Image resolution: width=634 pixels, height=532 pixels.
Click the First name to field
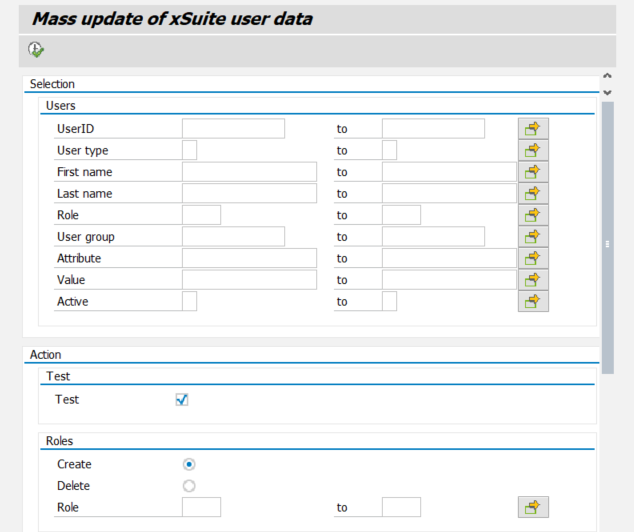tap(449, 172)
